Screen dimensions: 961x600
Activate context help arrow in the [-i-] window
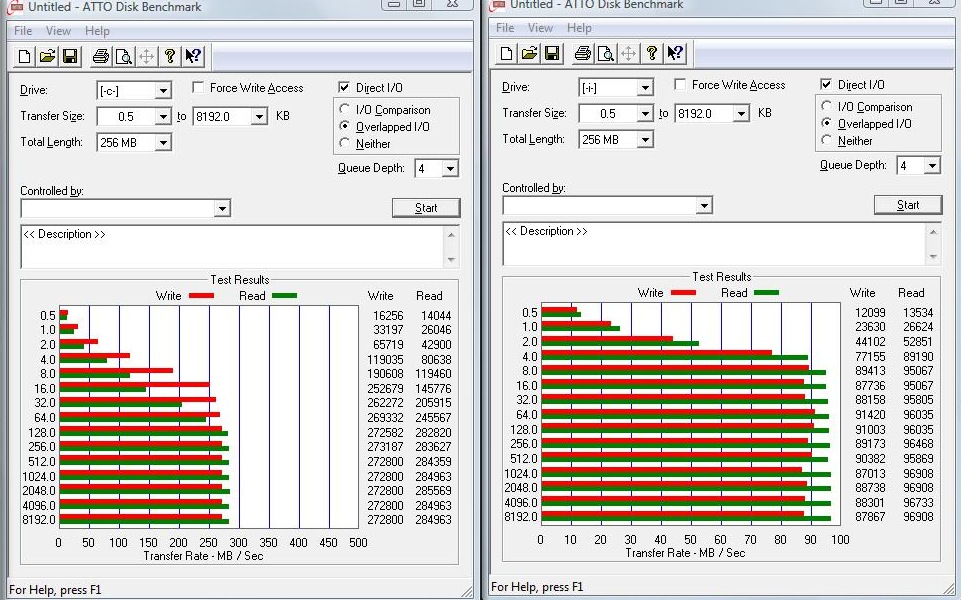675,53
